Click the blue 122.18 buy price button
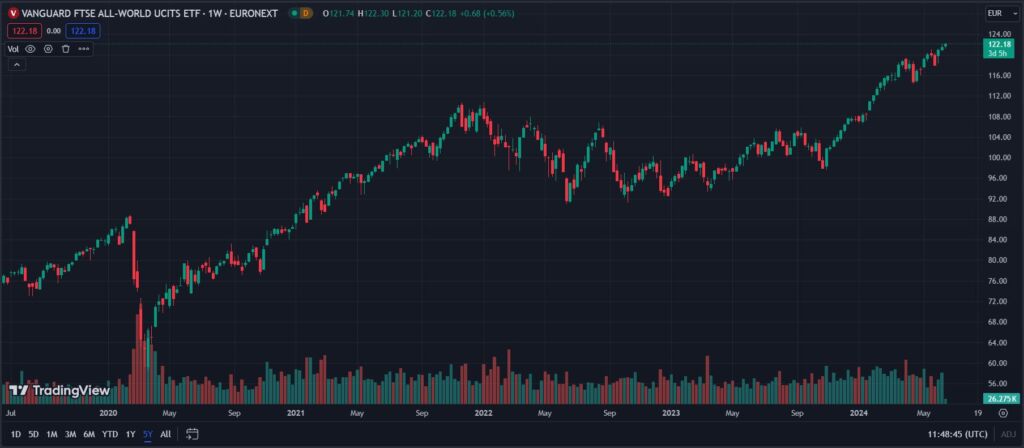Image resolution: width=1024 pixels, height=448 pixels. 82,31
